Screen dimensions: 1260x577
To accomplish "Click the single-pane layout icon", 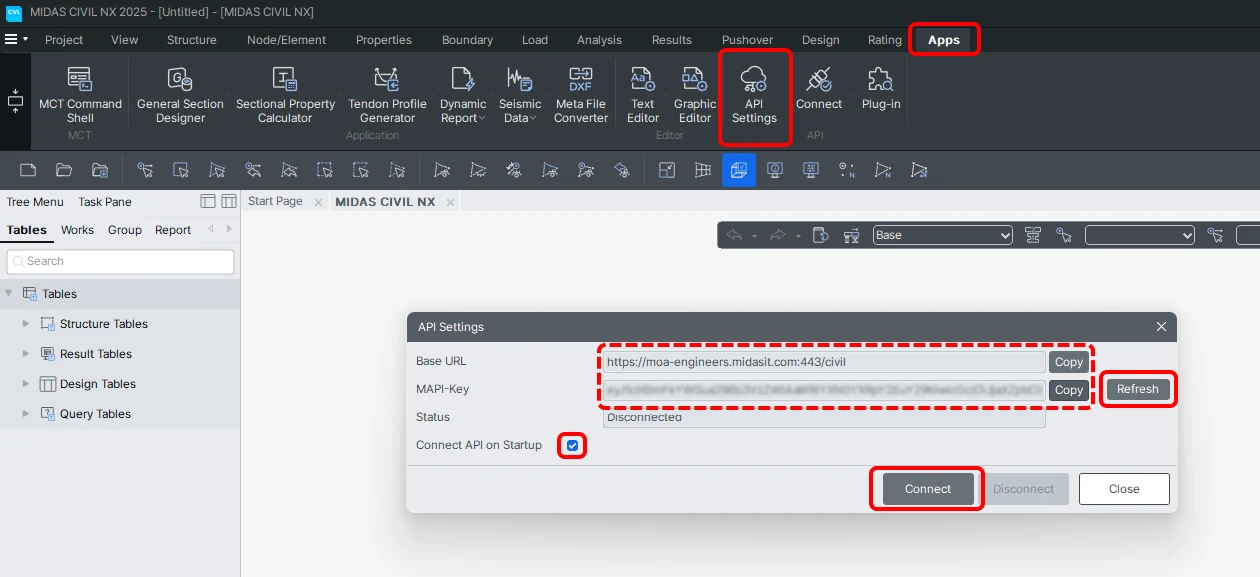I will click(208, 201).
